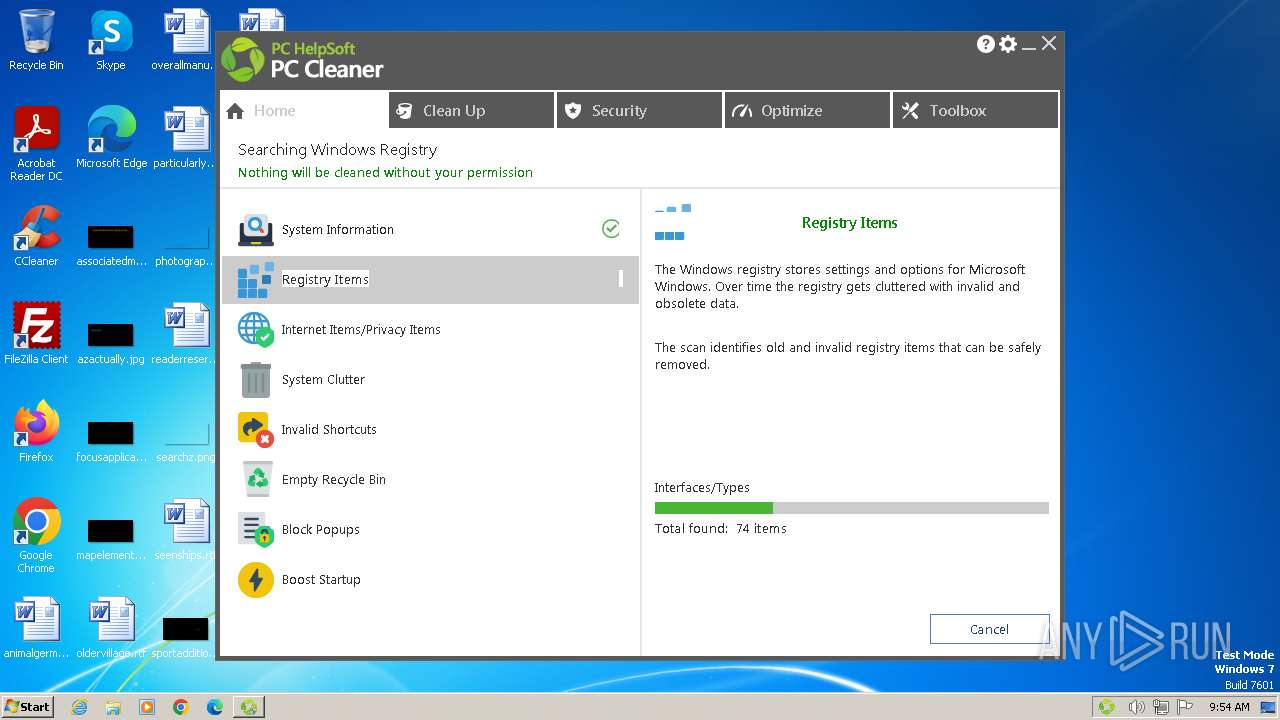Click the Registry Items heading
This screenshot has height=720, width=1280.
click(x=849, y=223)
